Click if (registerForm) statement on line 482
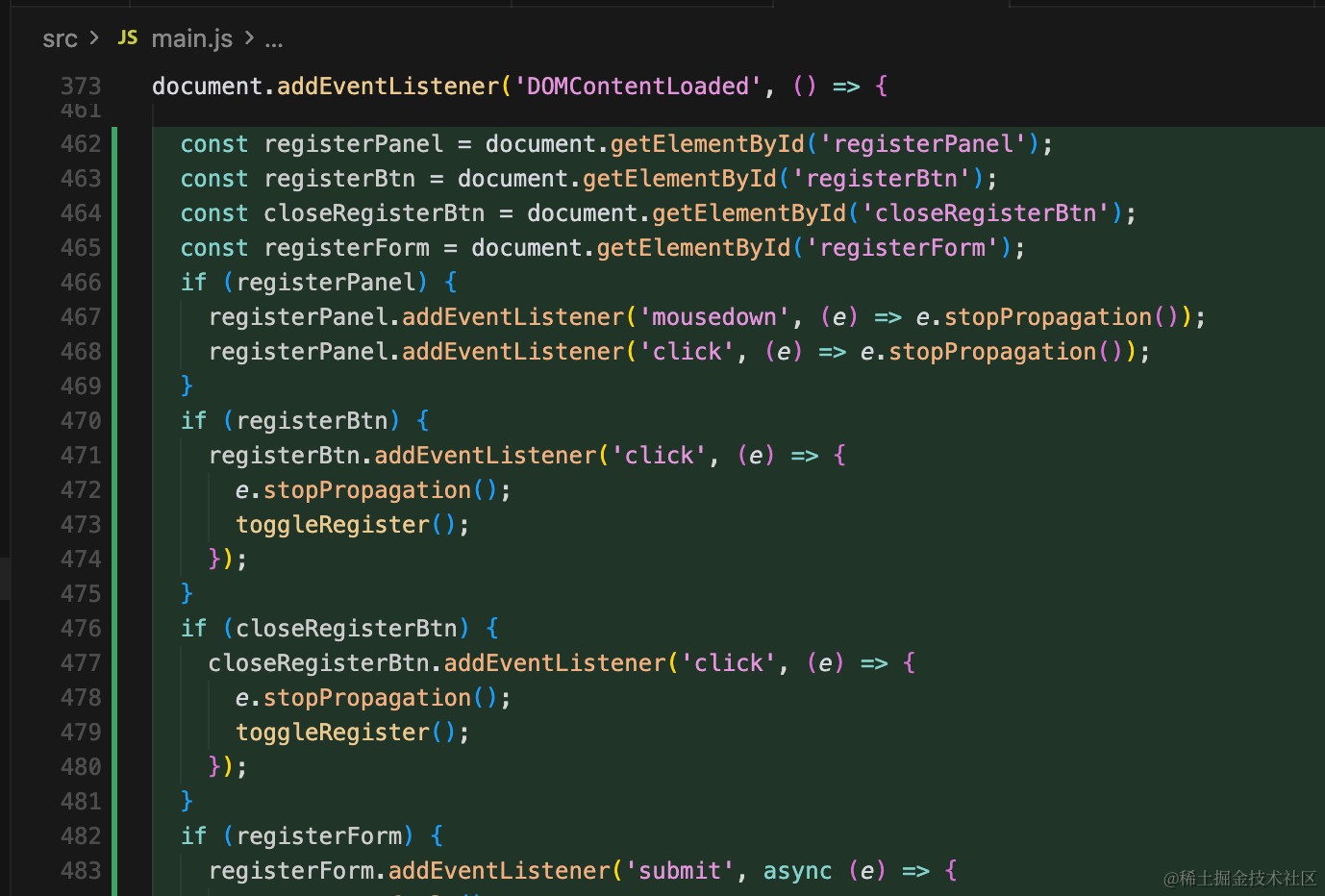Viewport: 1325px width, 896px height. tap(312, 836)
